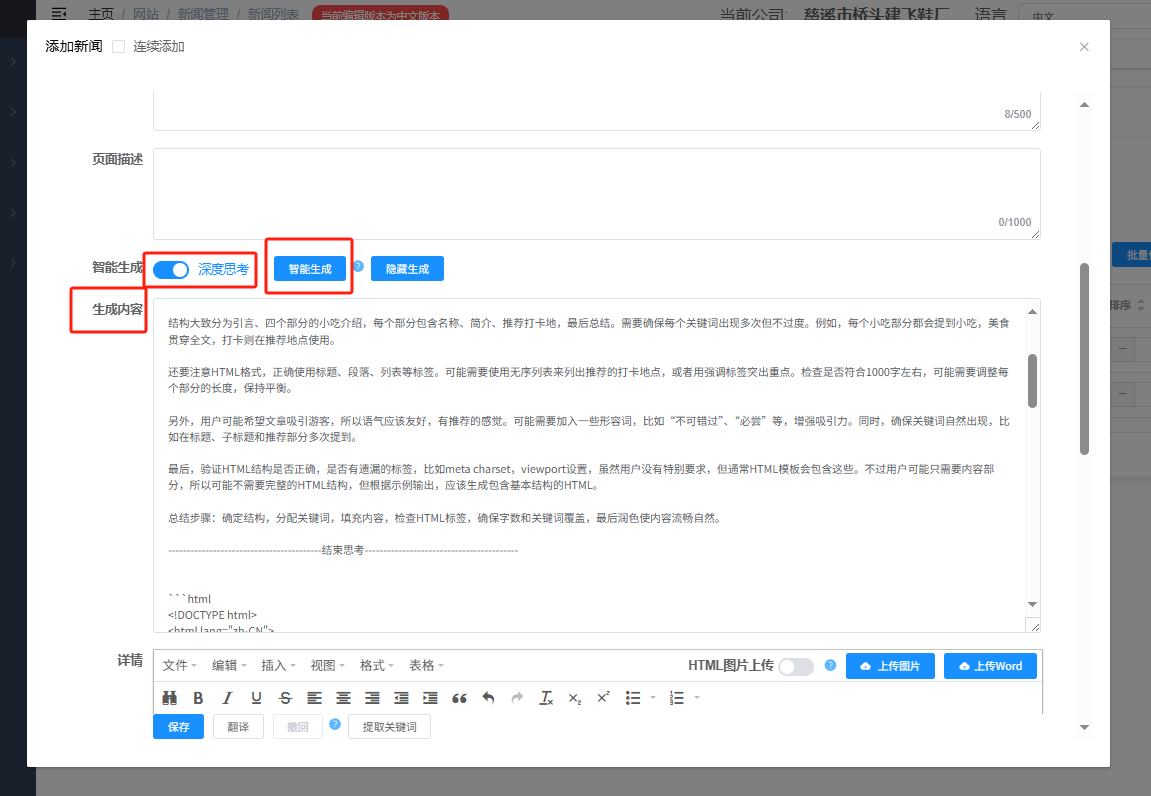1151x796 pixels.
Task: Close the 添加新闻 dialog
Action: click(x=1084, y=47)
